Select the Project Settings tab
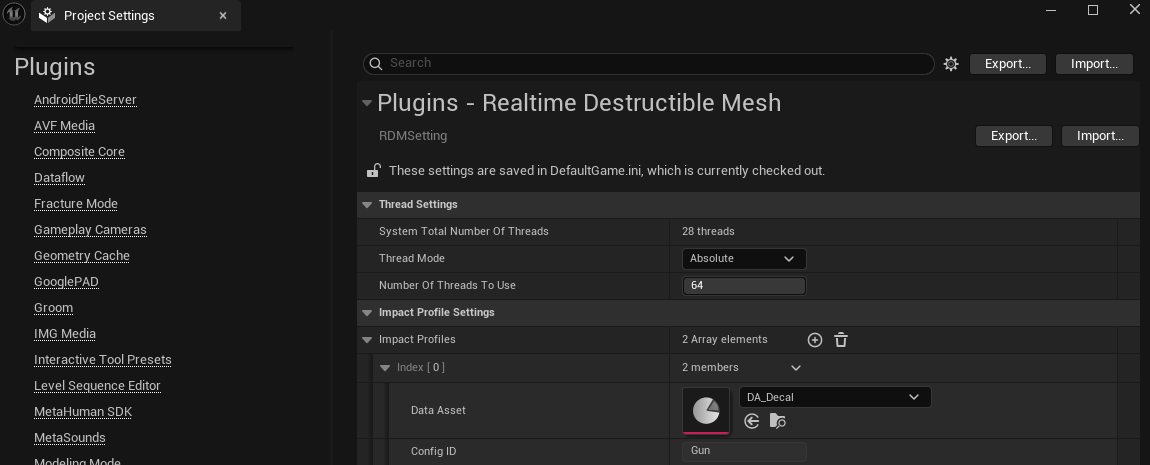This screenshot has width=1150, height=465. (x=109, y=16)
